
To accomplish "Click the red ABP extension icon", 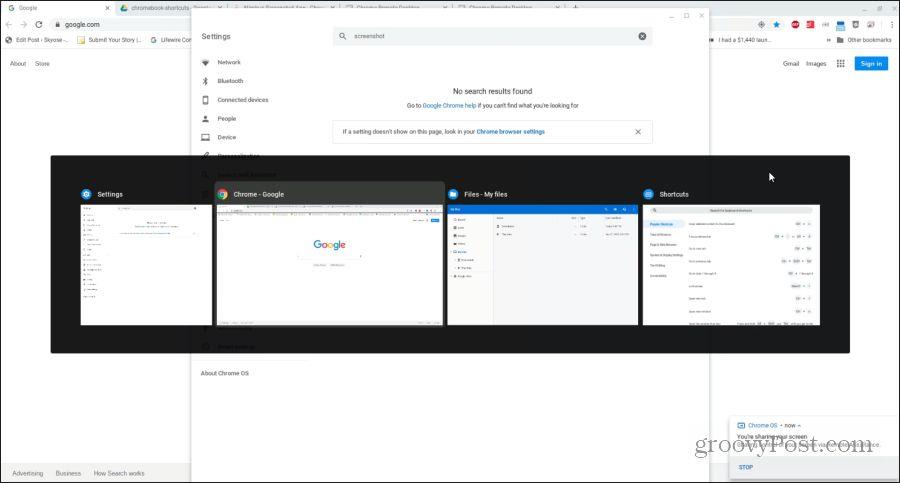I will coord(795,24).
